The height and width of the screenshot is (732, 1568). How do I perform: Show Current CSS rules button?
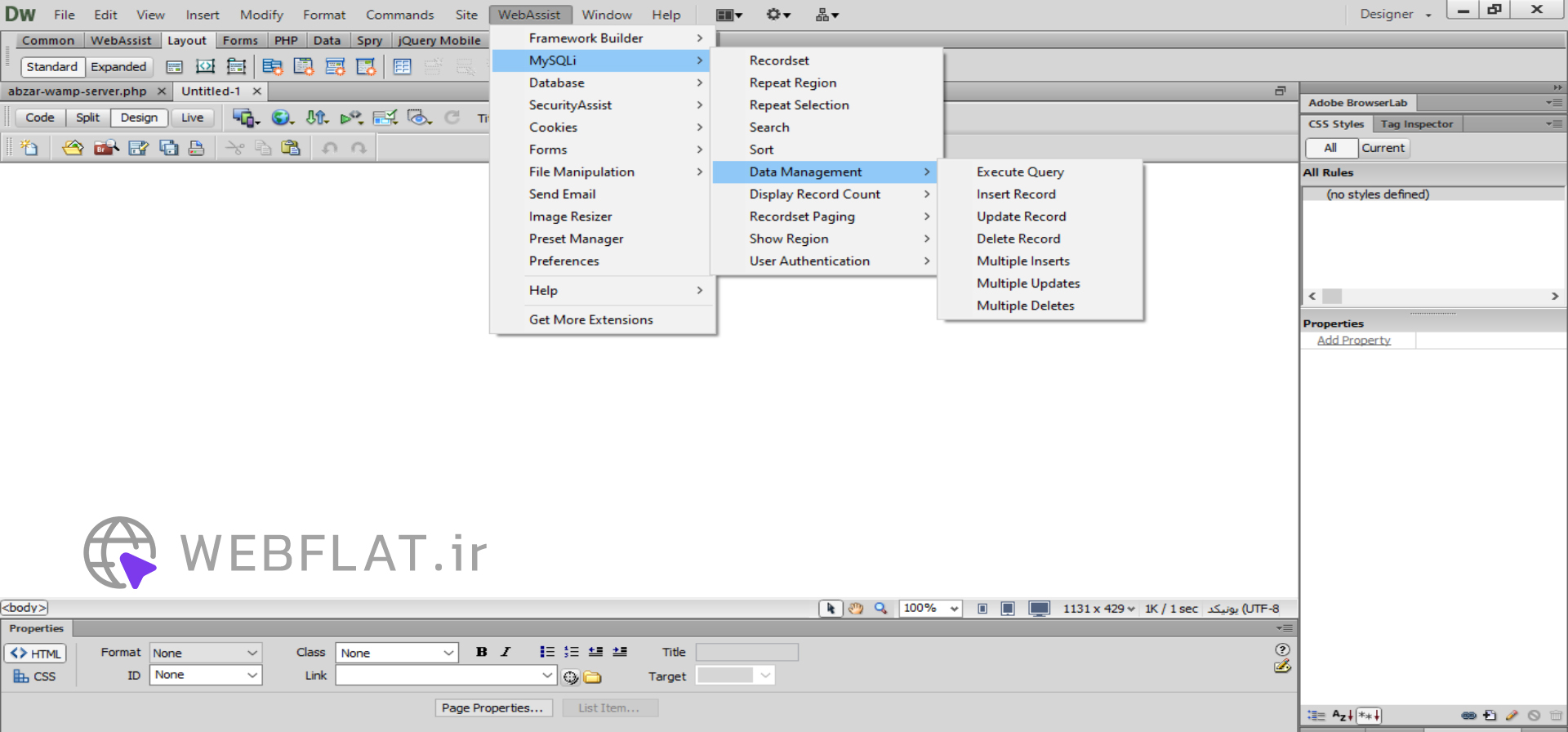1383,148
